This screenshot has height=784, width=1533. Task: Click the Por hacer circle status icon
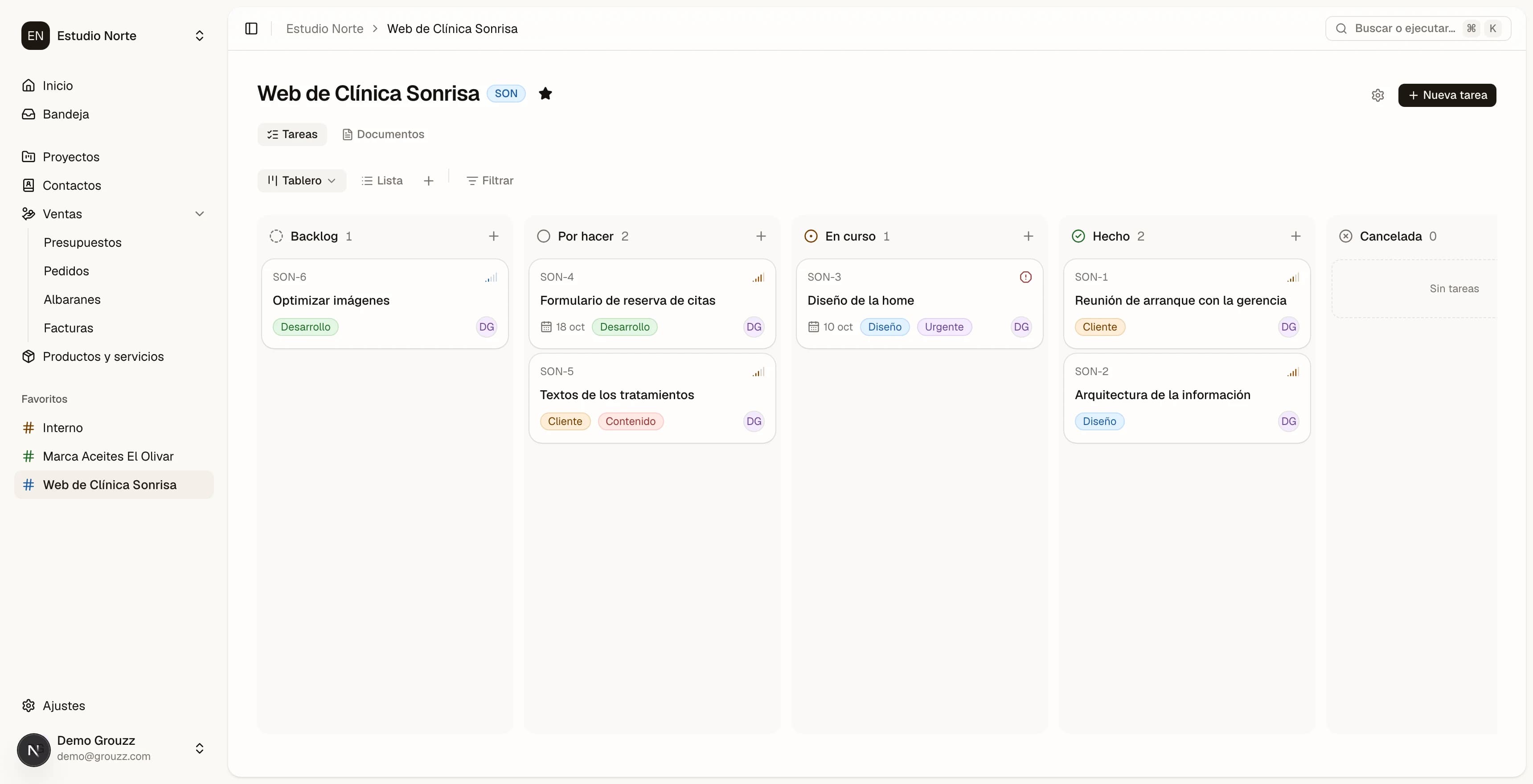point(543,236)
